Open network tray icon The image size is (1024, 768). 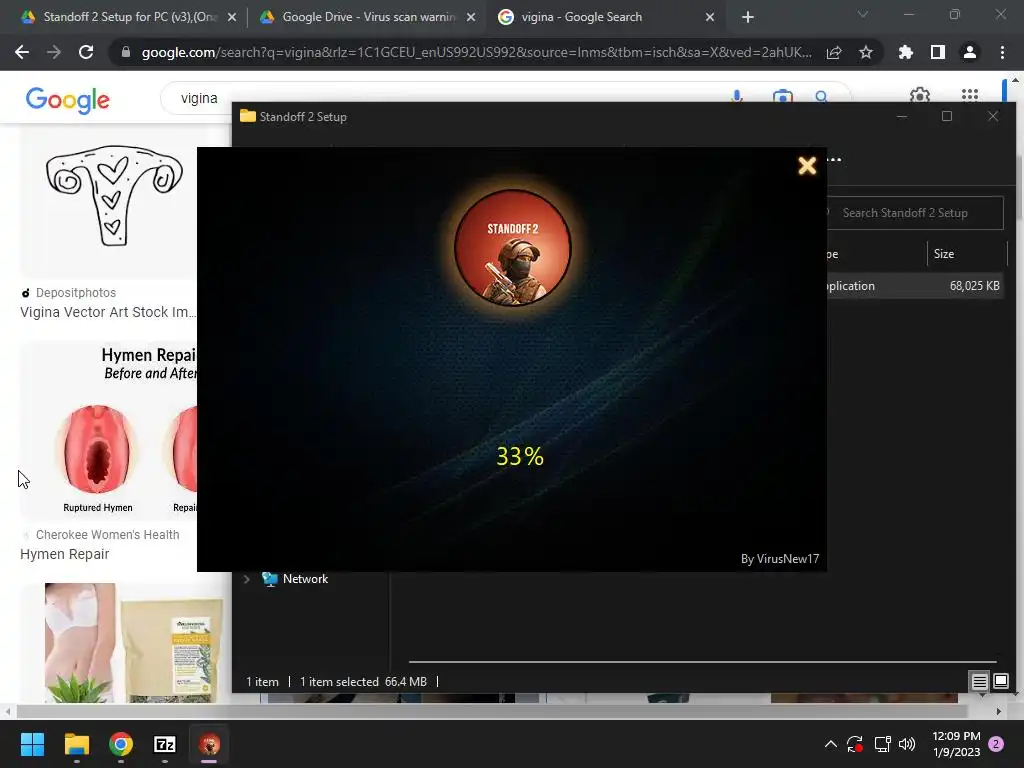pyautogui.click(x=882, y=744)
